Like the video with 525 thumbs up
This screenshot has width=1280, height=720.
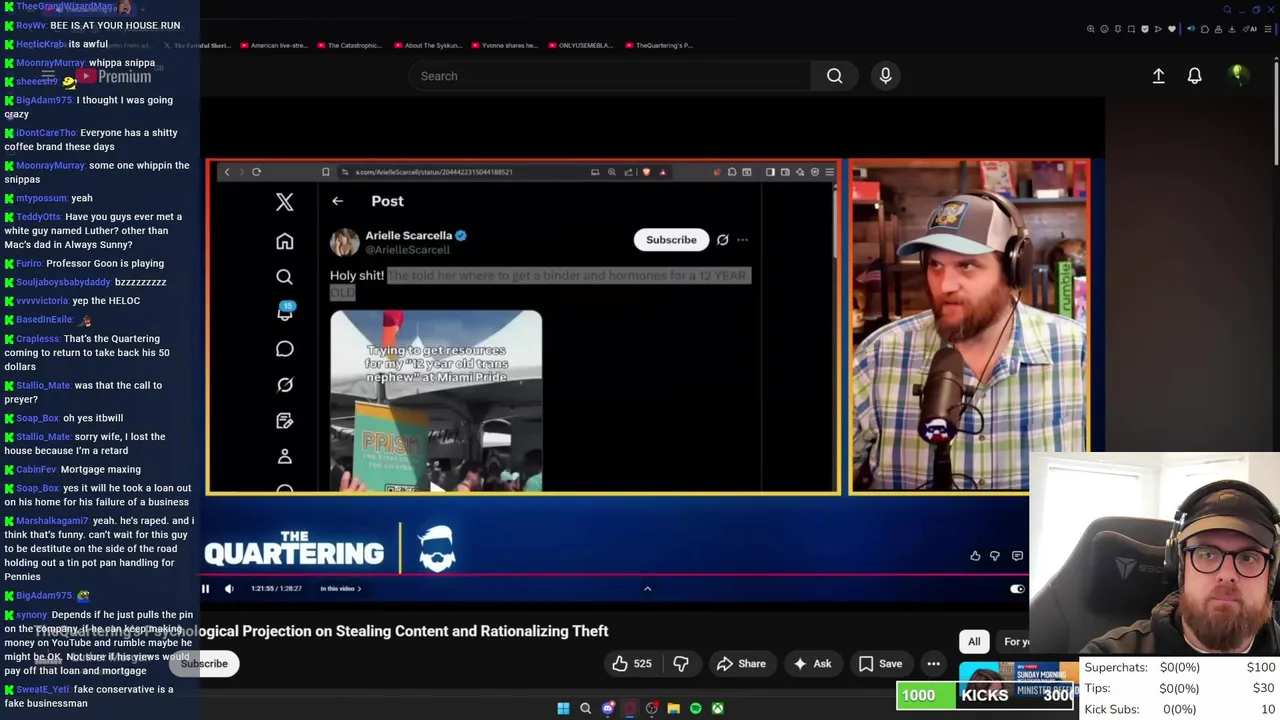[x=633, y=663]
